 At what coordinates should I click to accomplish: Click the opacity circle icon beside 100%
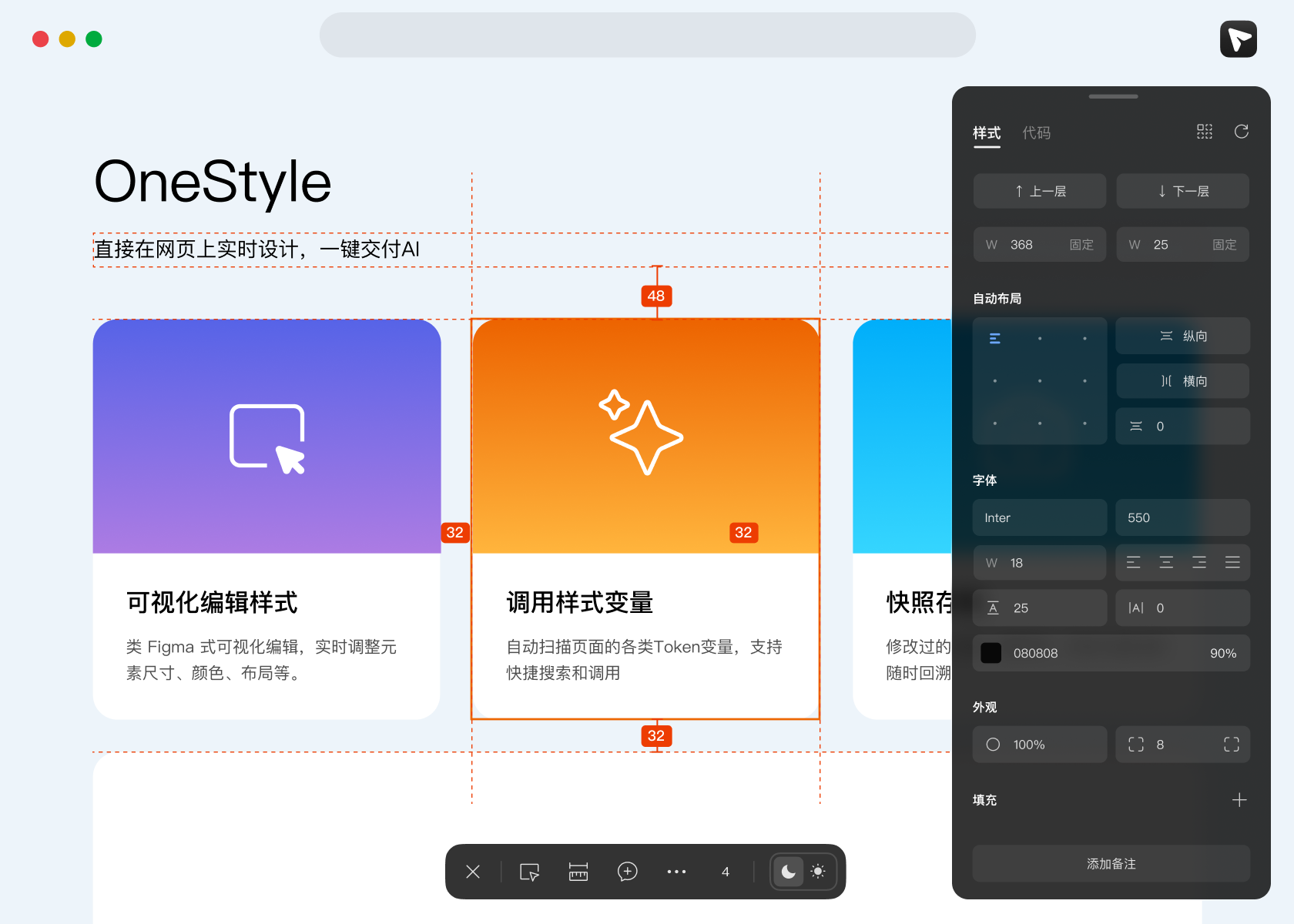click(x=994, y=745)
